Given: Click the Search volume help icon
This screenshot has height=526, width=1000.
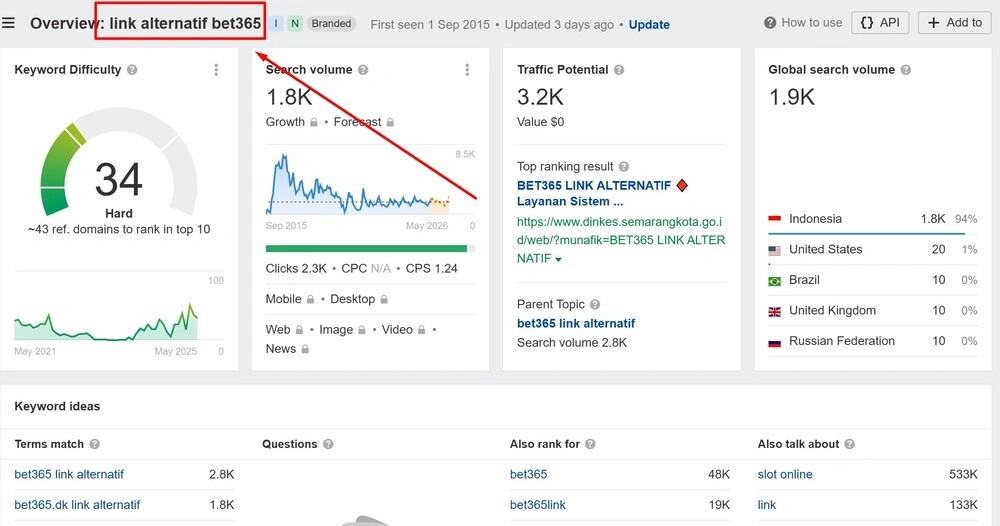Looking at the screenshot, I should point(363,69).
